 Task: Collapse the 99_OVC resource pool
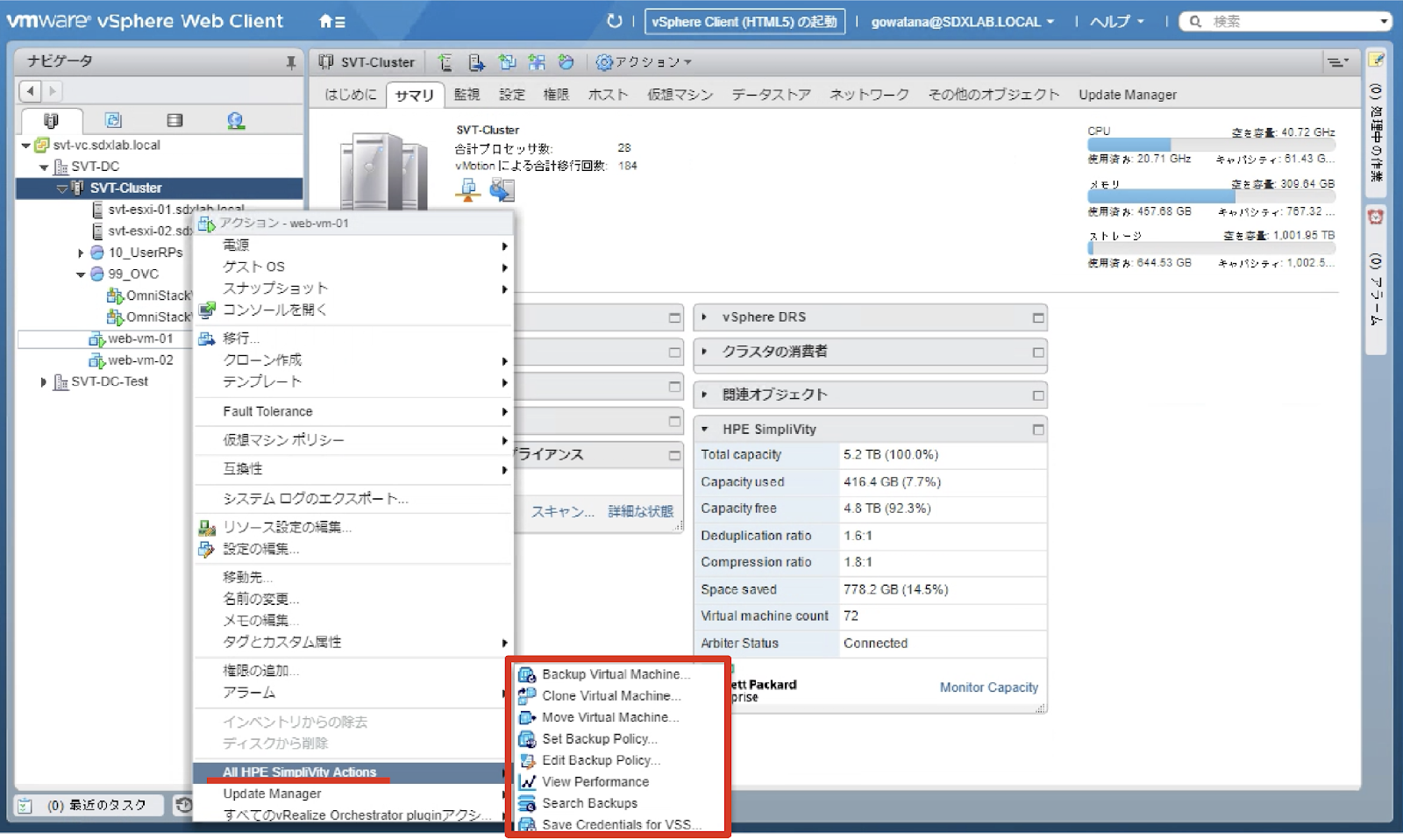[81, 274]
